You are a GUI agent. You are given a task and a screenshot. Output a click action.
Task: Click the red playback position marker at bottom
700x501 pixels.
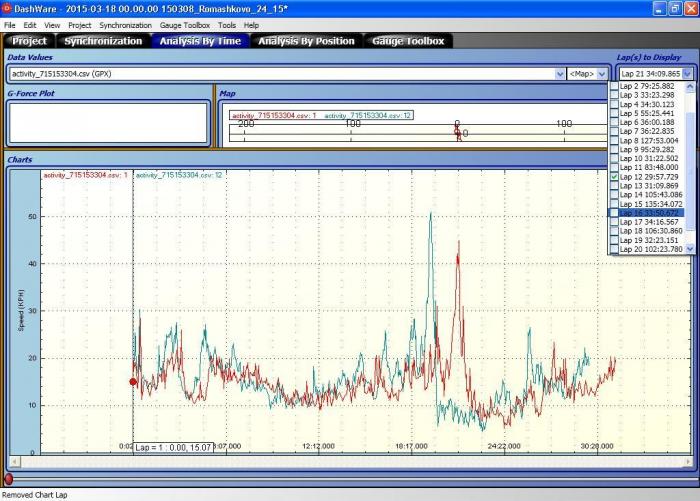pyautogui.click(x=8, y=479)
